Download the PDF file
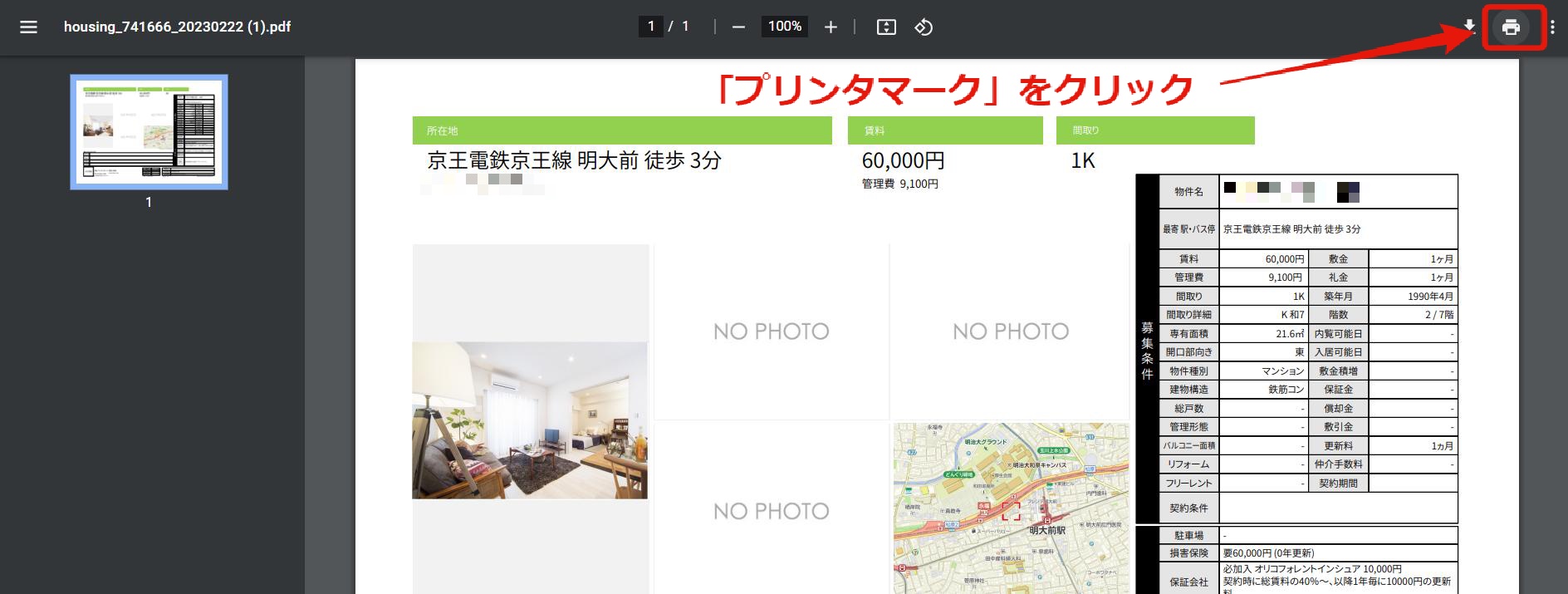Viewport: 1568px width, 594px height. [1469, 27]
